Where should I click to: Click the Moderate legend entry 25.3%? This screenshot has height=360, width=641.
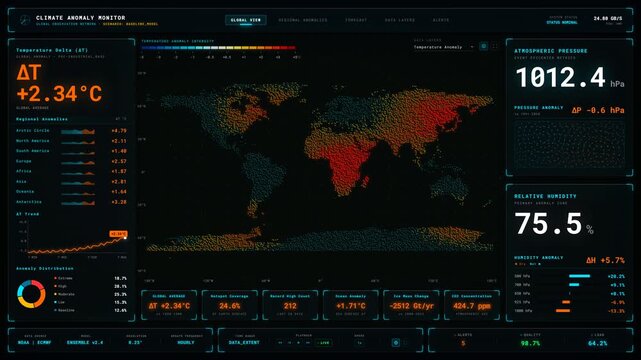90,294
